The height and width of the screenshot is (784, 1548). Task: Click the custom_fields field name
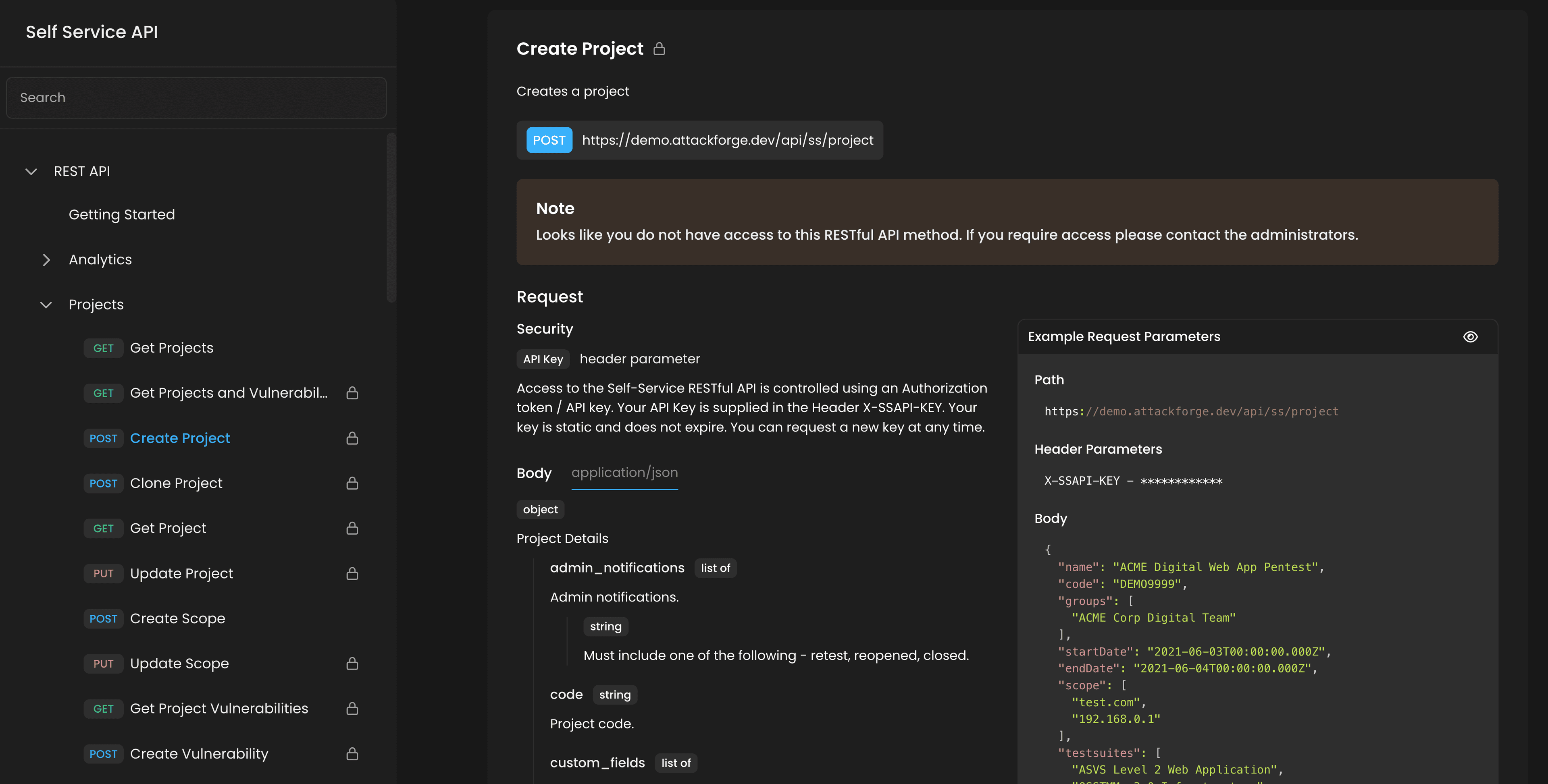tap(597, 763)
